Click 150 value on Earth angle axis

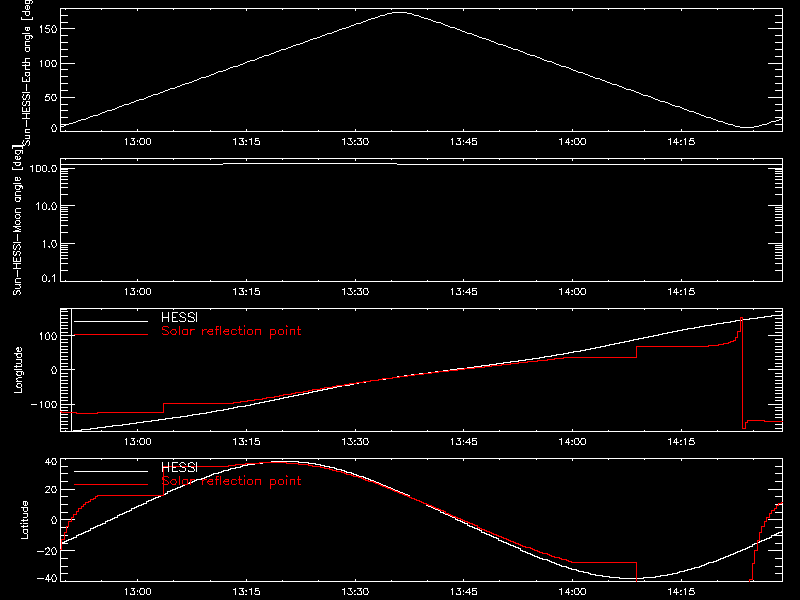[48, 29]
